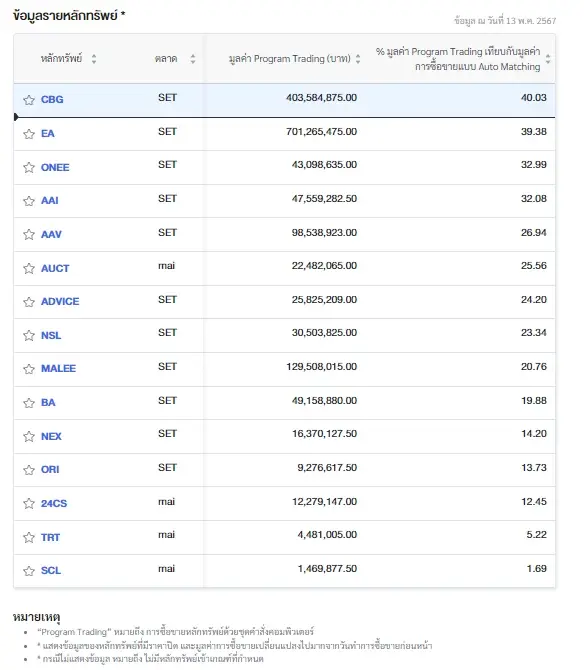Click the 39.38 percentage for EA
This screenshot has height=670, width=584.
click(534, 132)
